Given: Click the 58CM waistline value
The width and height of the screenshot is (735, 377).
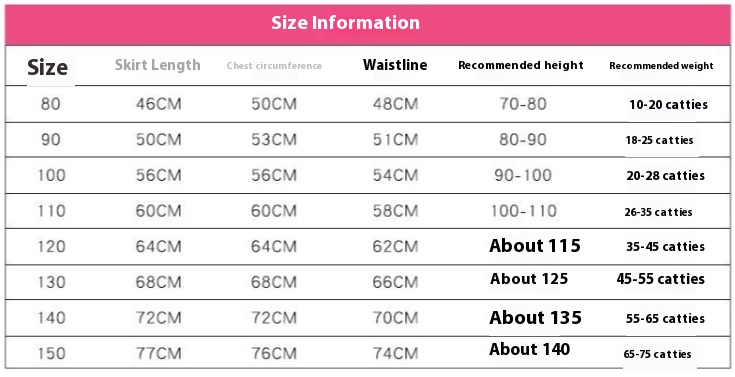Looking at the screenshot, I should click(x=395, y=211).
